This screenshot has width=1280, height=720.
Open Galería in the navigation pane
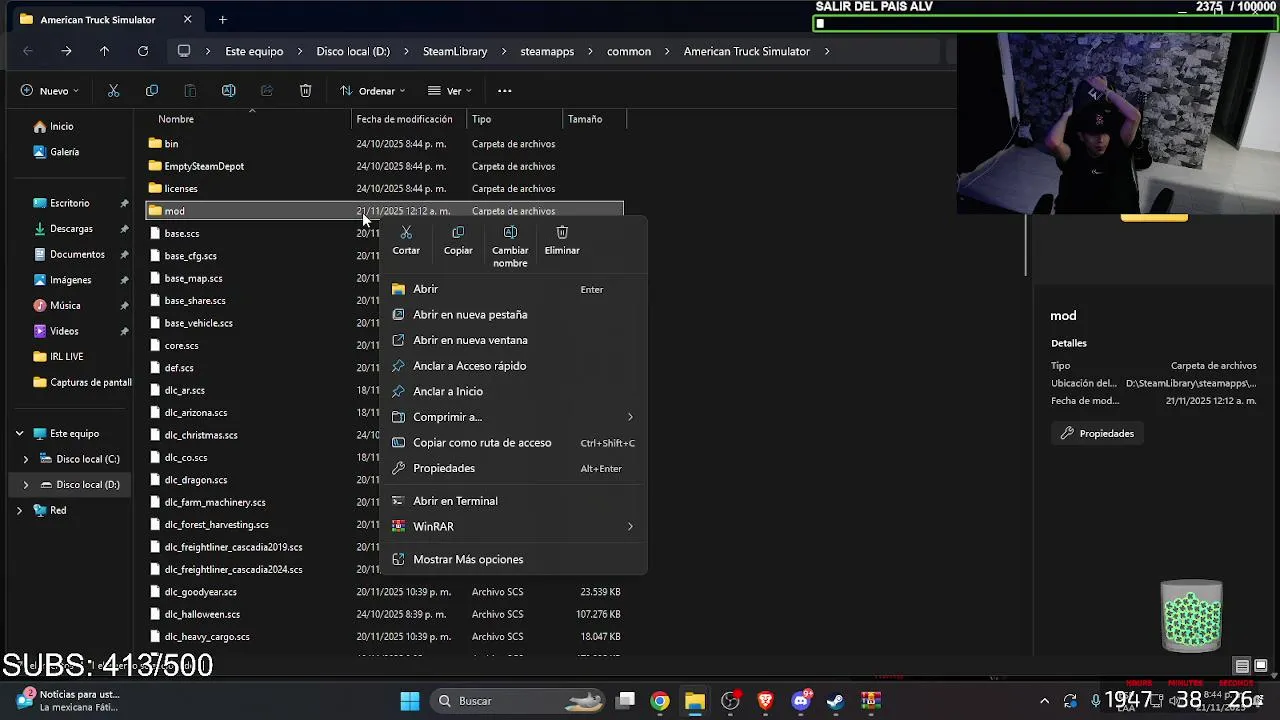click(64, 152)
